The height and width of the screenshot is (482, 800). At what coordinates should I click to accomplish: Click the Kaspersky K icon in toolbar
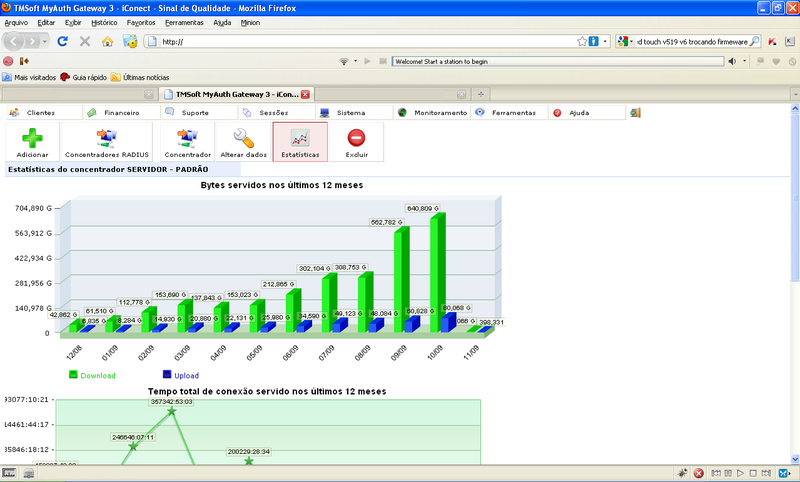pyautogui.click(x=772, y=42)
